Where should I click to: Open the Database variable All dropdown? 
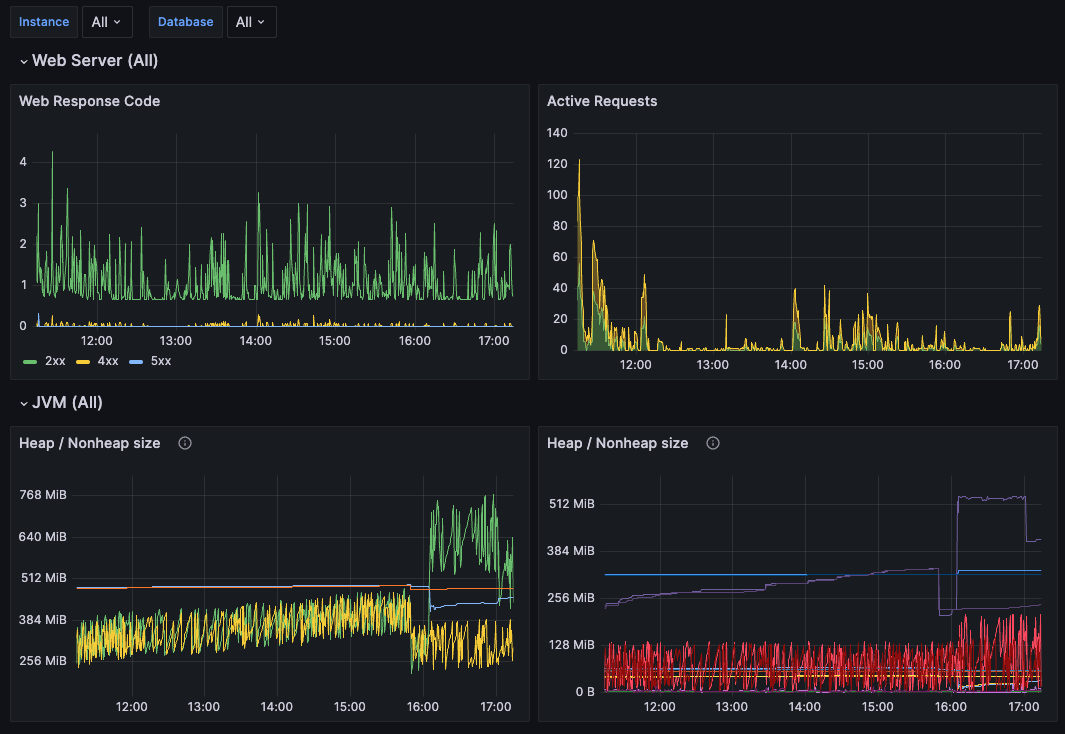tap(252, 21)
